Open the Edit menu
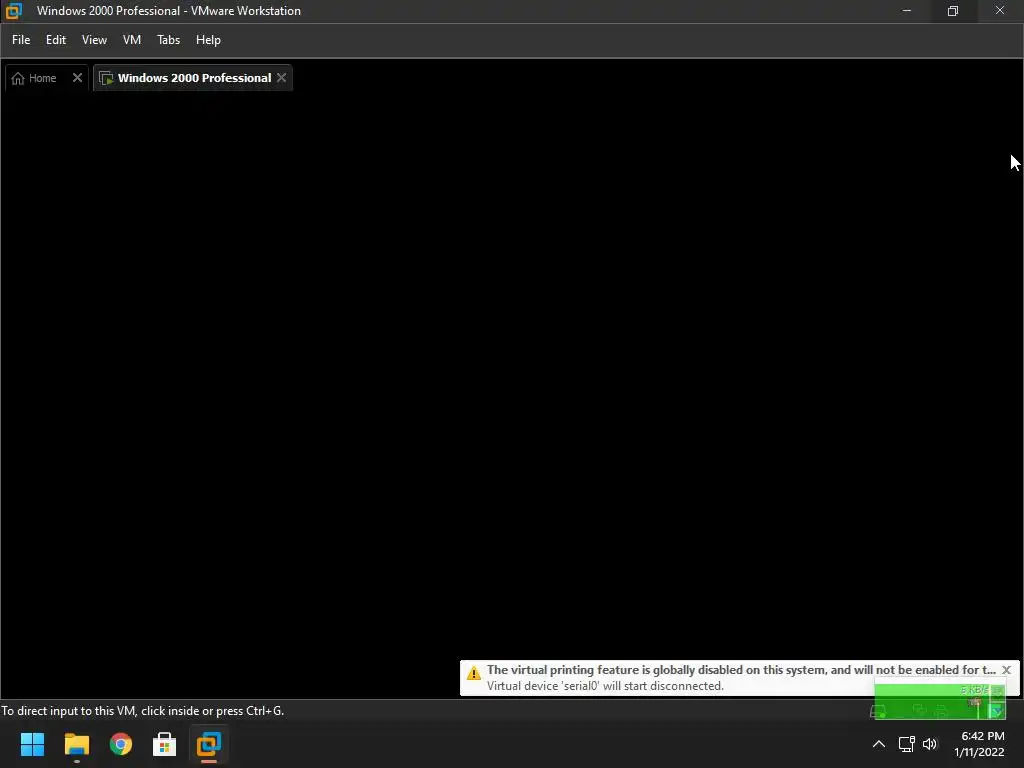 (56, 40)
